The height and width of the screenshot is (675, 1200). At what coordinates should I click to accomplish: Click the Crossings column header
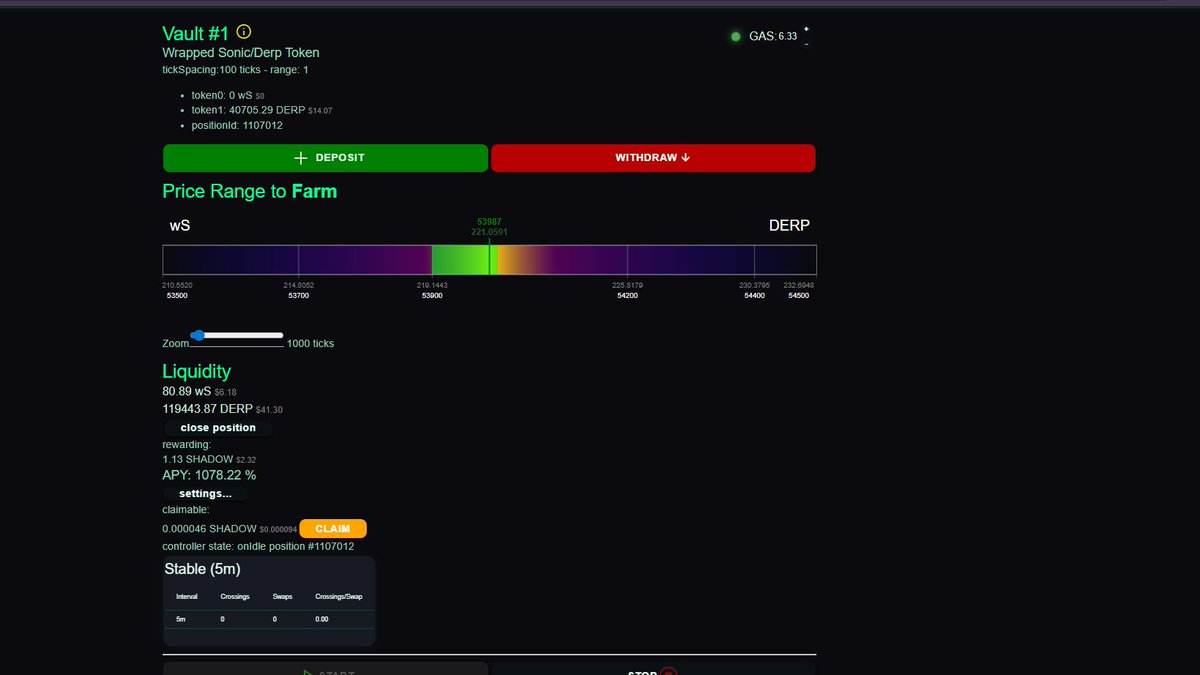235,597
